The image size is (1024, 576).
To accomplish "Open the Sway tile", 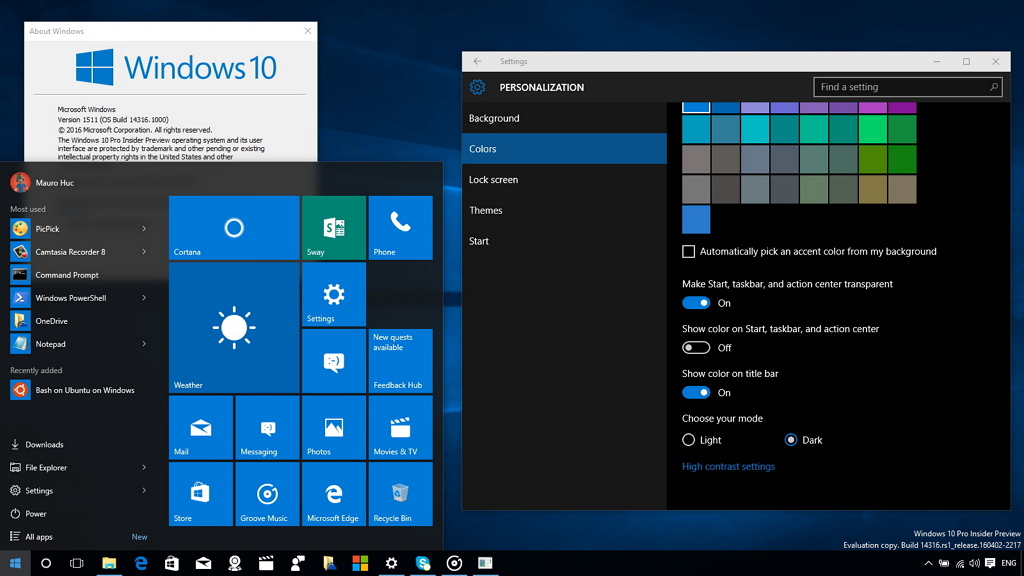I will [333, 228].
